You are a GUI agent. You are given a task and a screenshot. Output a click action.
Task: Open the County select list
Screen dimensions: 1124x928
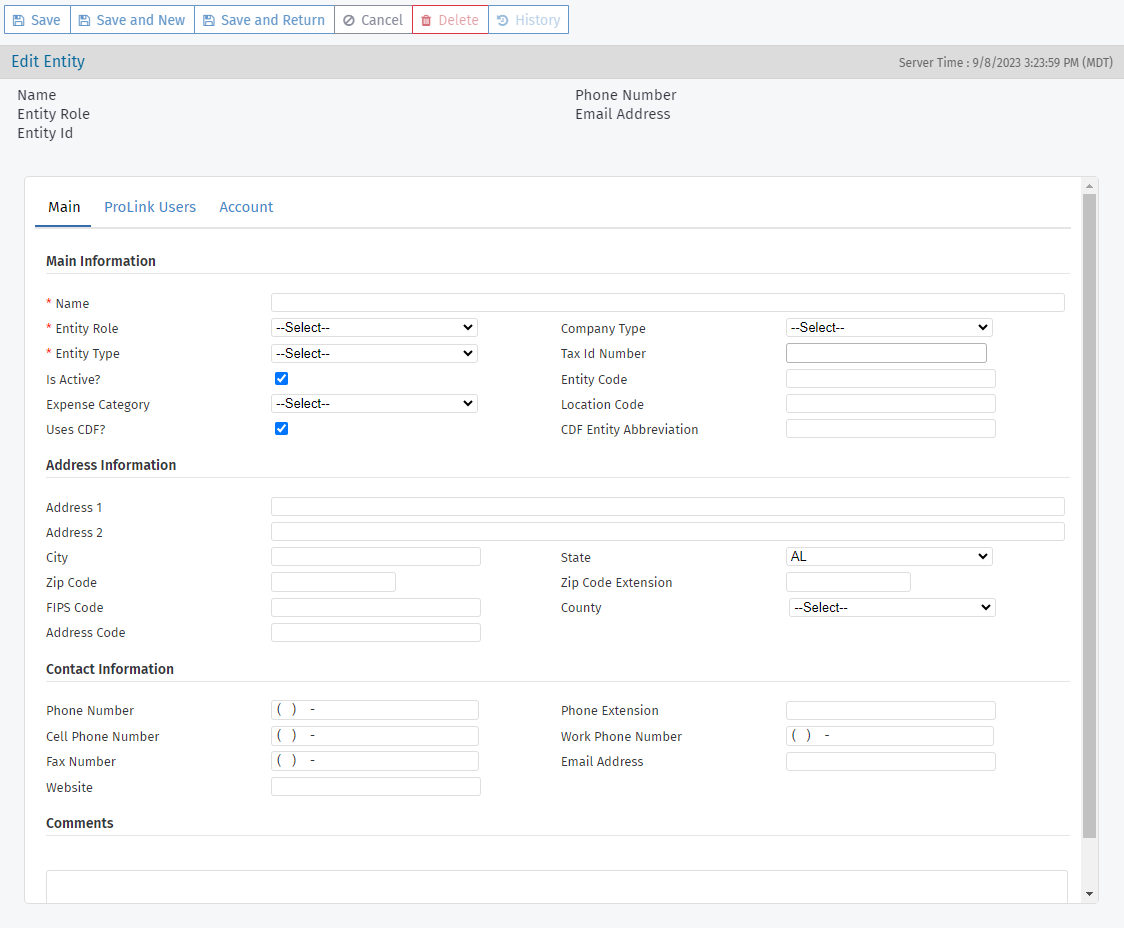[892, 608]
